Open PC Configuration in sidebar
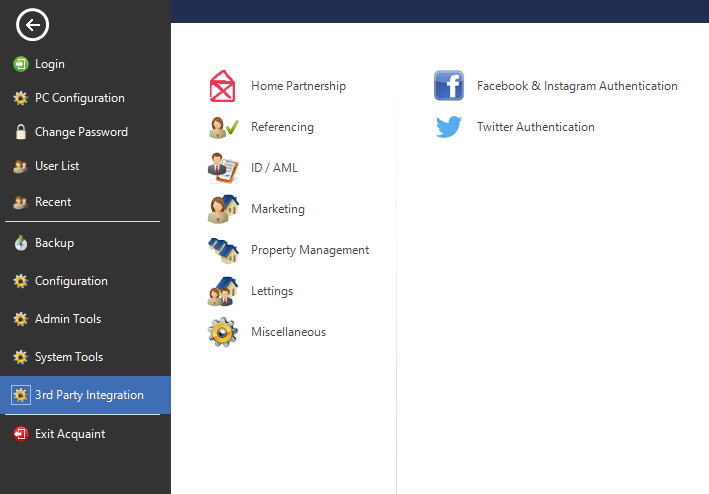This screenshot has height=494, width=709. click(79, 98)
